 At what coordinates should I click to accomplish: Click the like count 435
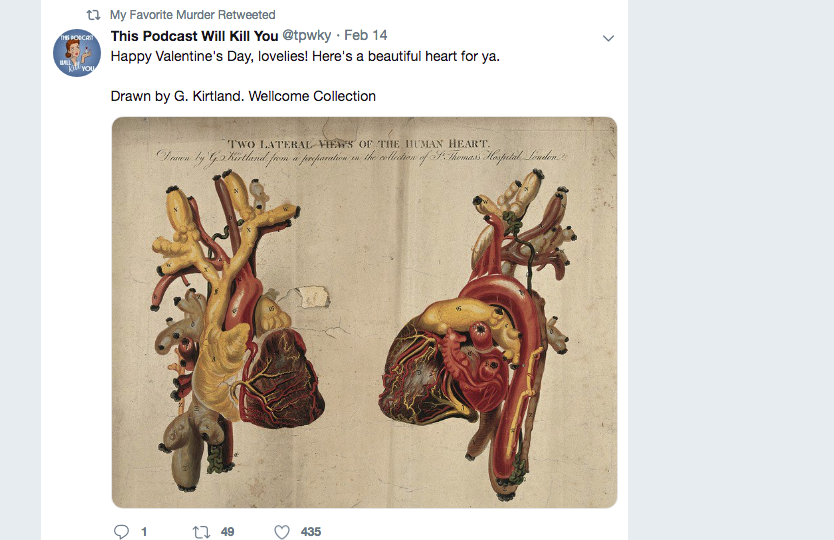point(311,532)
